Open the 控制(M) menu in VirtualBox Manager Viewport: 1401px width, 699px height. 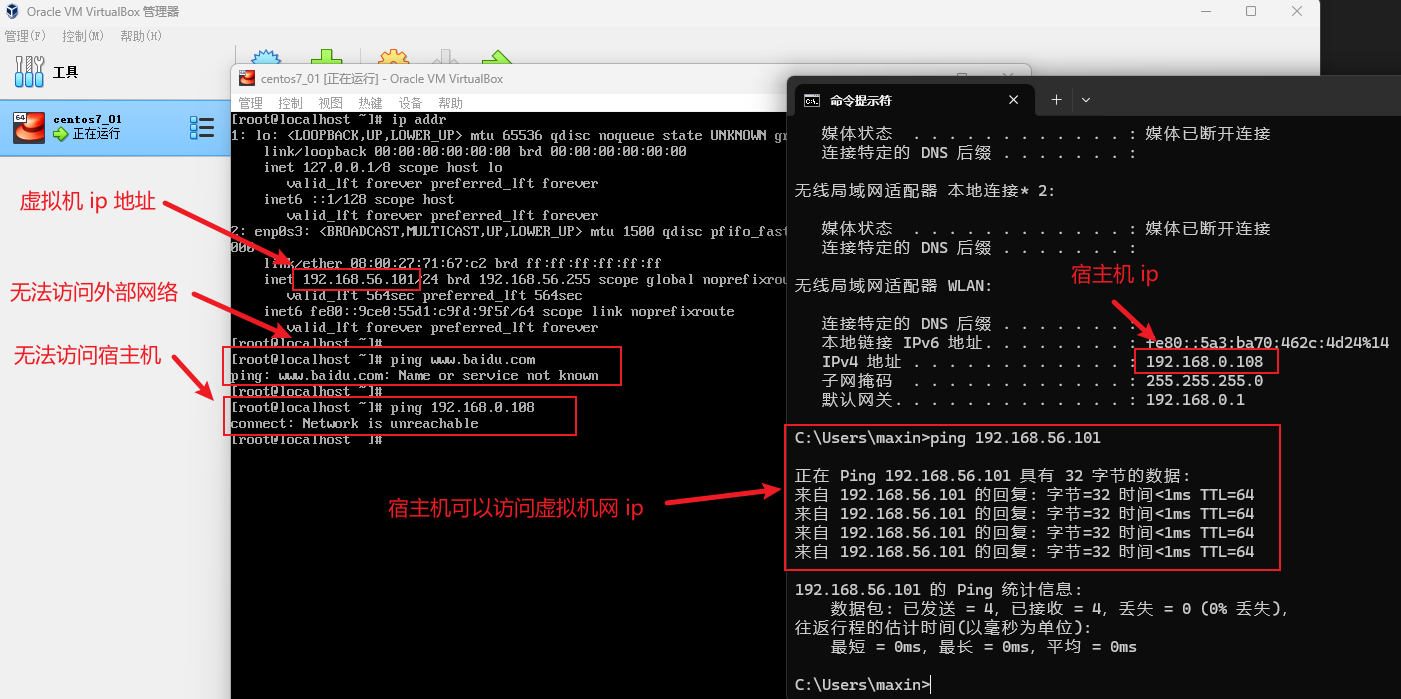(83, 36)
